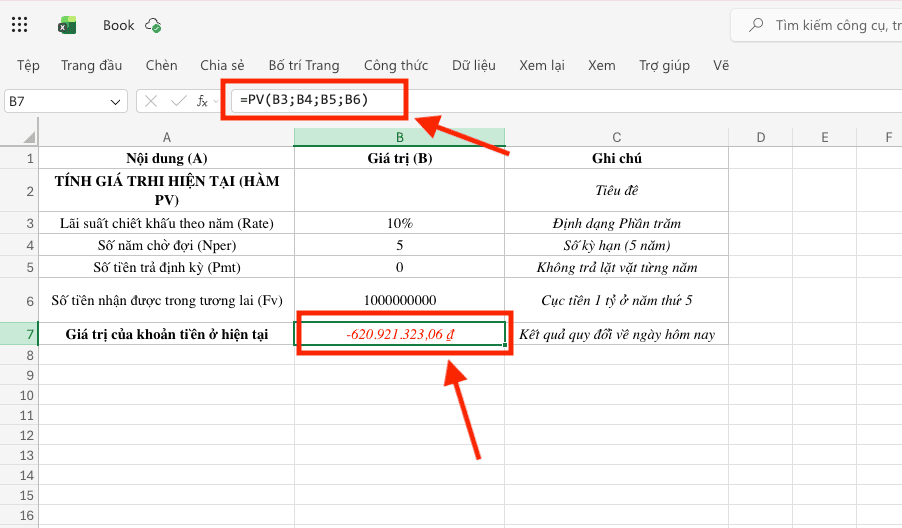Image resolution: width=902 pixels, height=528 pixels.
Task: Open the Dữ liệu tab
Action: point(473,66)
